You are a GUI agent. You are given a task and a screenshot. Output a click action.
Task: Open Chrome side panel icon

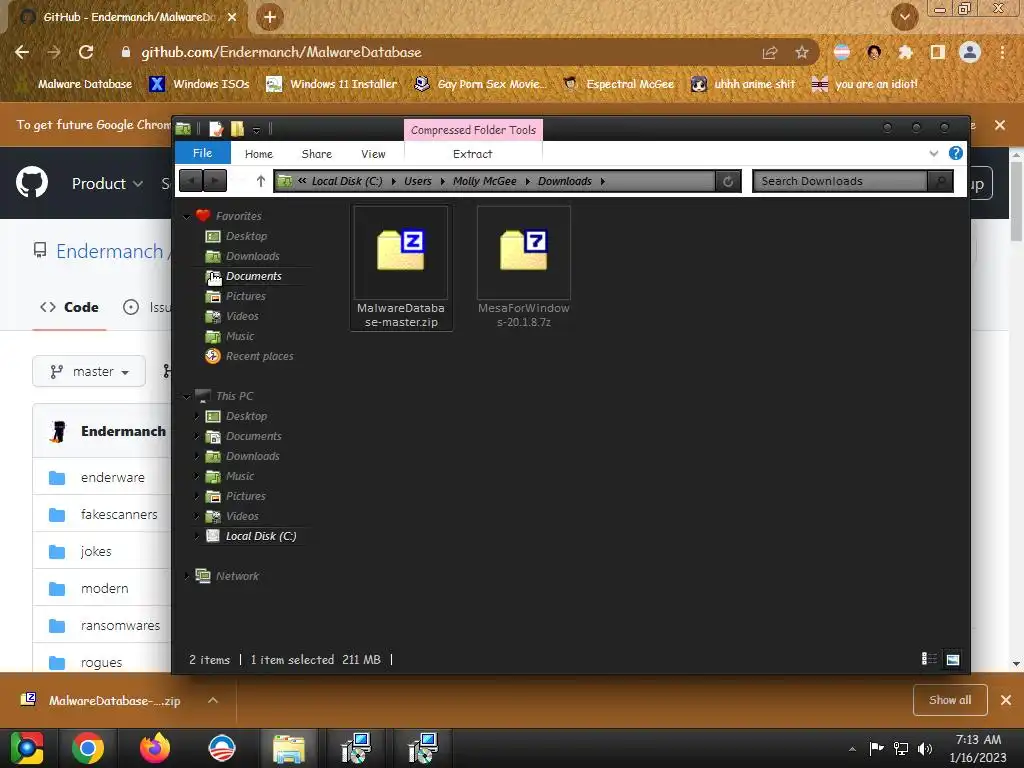[937, 52]
